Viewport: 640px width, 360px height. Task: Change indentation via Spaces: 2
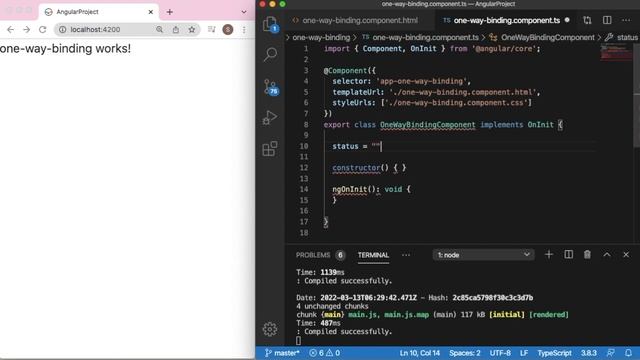(x=465, y=353)
